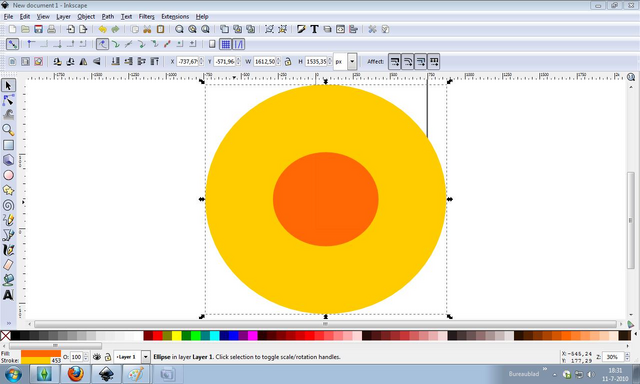This screenshot has height=384, width=640.
Task: Click the Windows Start orb
Action: [14, 374]
